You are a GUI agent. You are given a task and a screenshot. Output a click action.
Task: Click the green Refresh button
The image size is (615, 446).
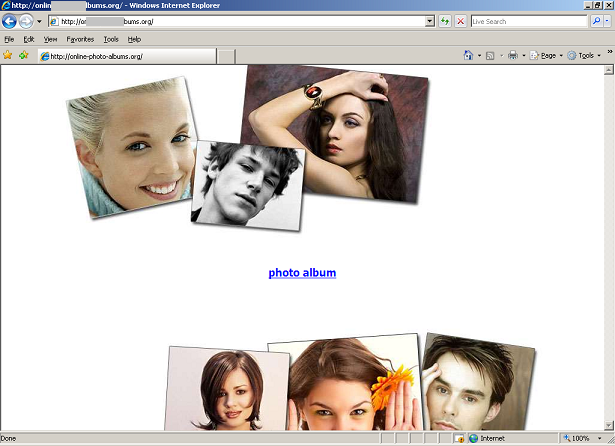pyautogui.click(x=445, y=21)
